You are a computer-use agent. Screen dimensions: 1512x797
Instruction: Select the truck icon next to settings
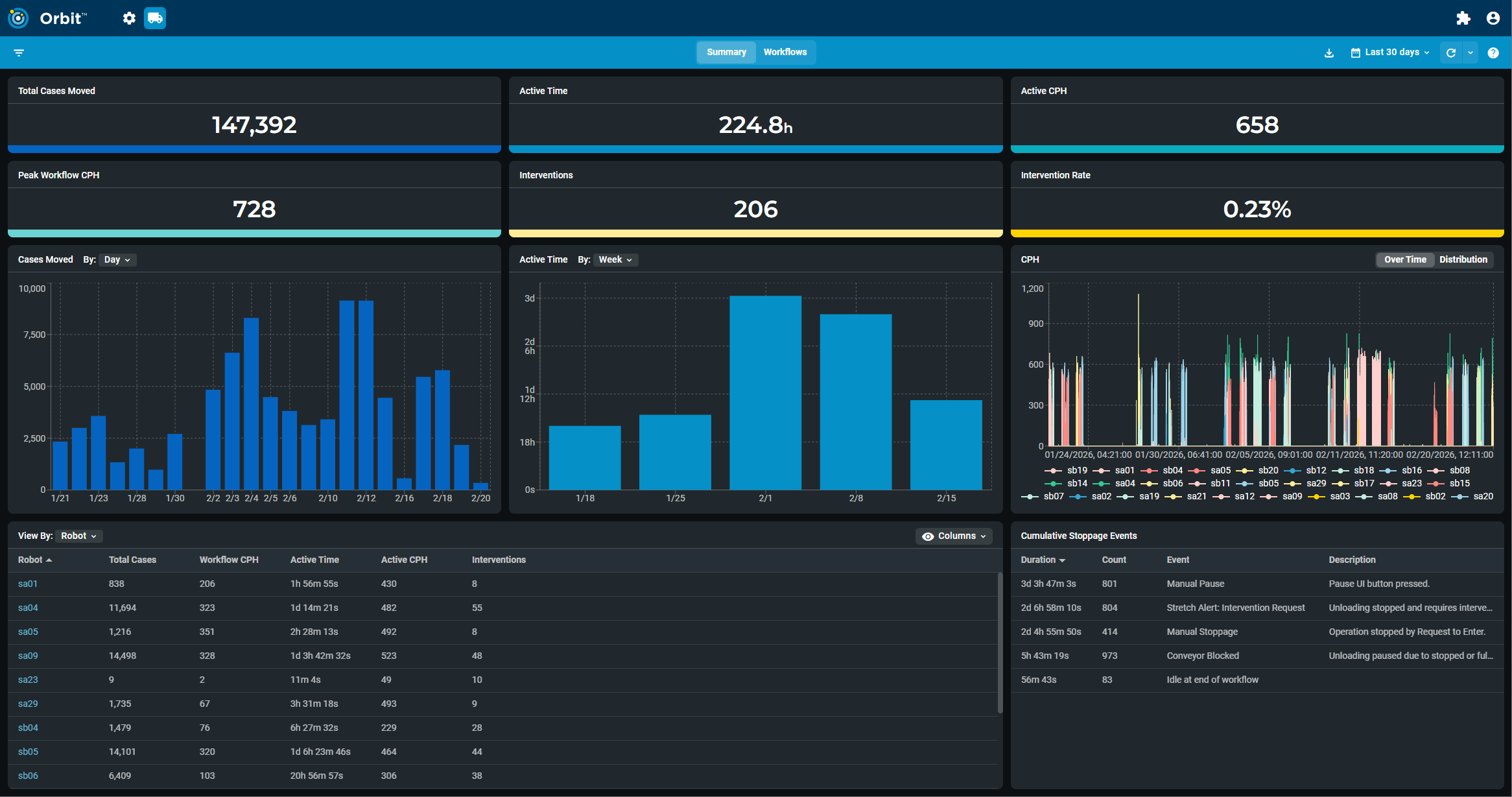tap(154, 18)
